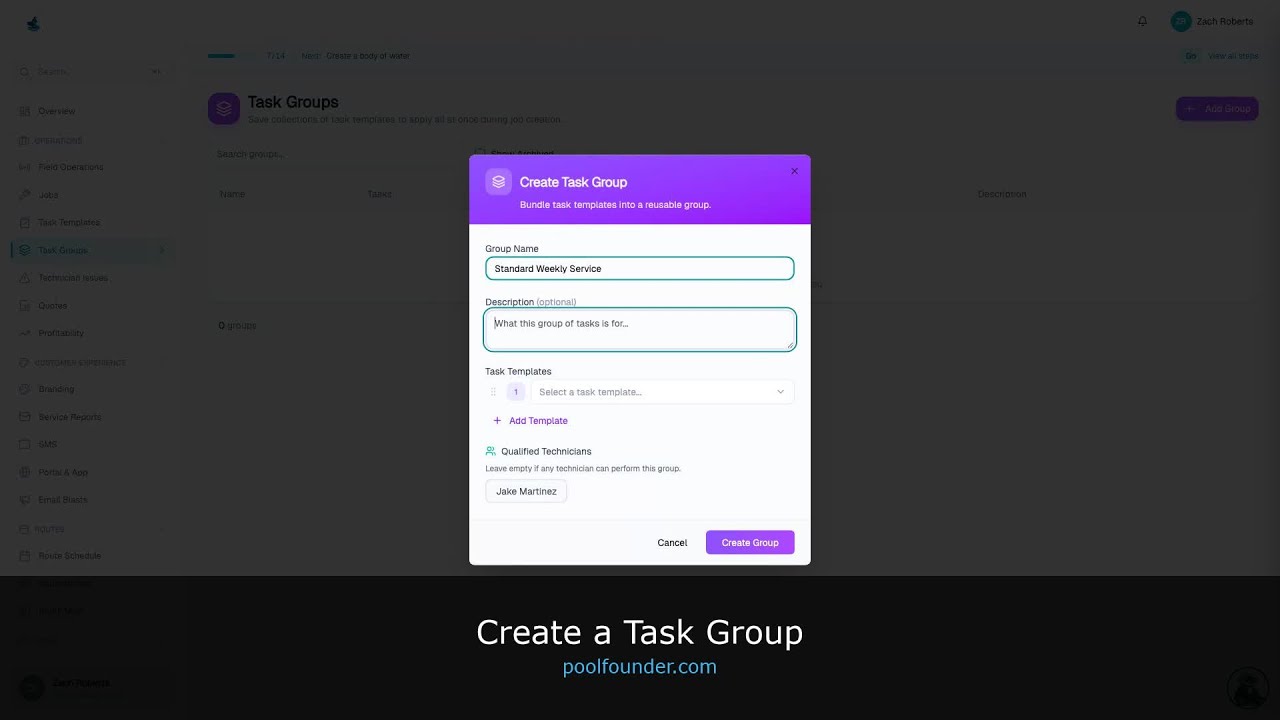Grab the drag handle for template row 1
The image size is (1280, 720).
click(x=493, y=392)
